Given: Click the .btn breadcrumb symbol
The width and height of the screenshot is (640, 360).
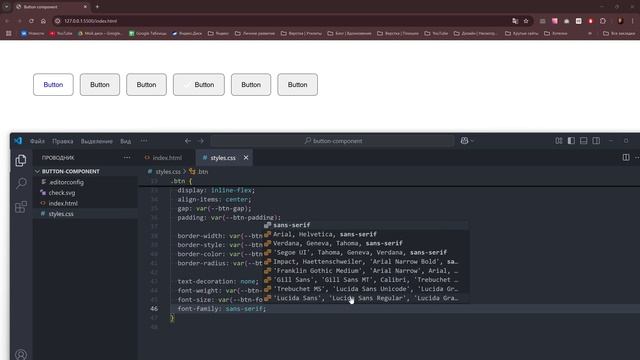Looking at the screenshot, I should (203, 172).
